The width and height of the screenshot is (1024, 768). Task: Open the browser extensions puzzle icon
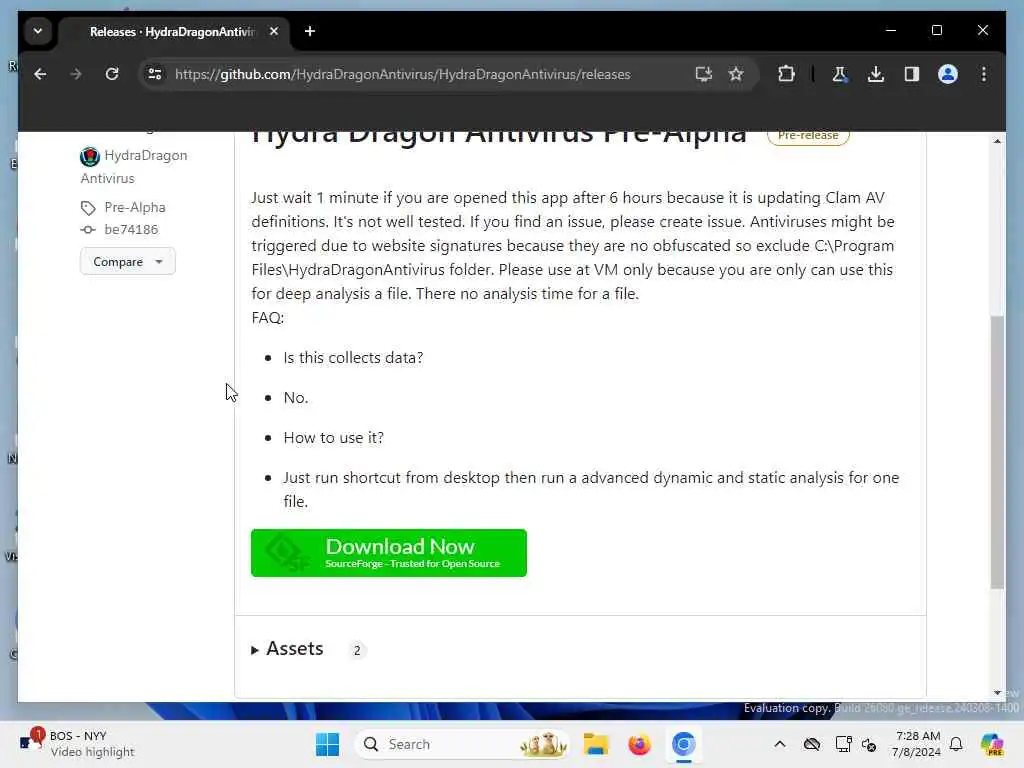786,74
